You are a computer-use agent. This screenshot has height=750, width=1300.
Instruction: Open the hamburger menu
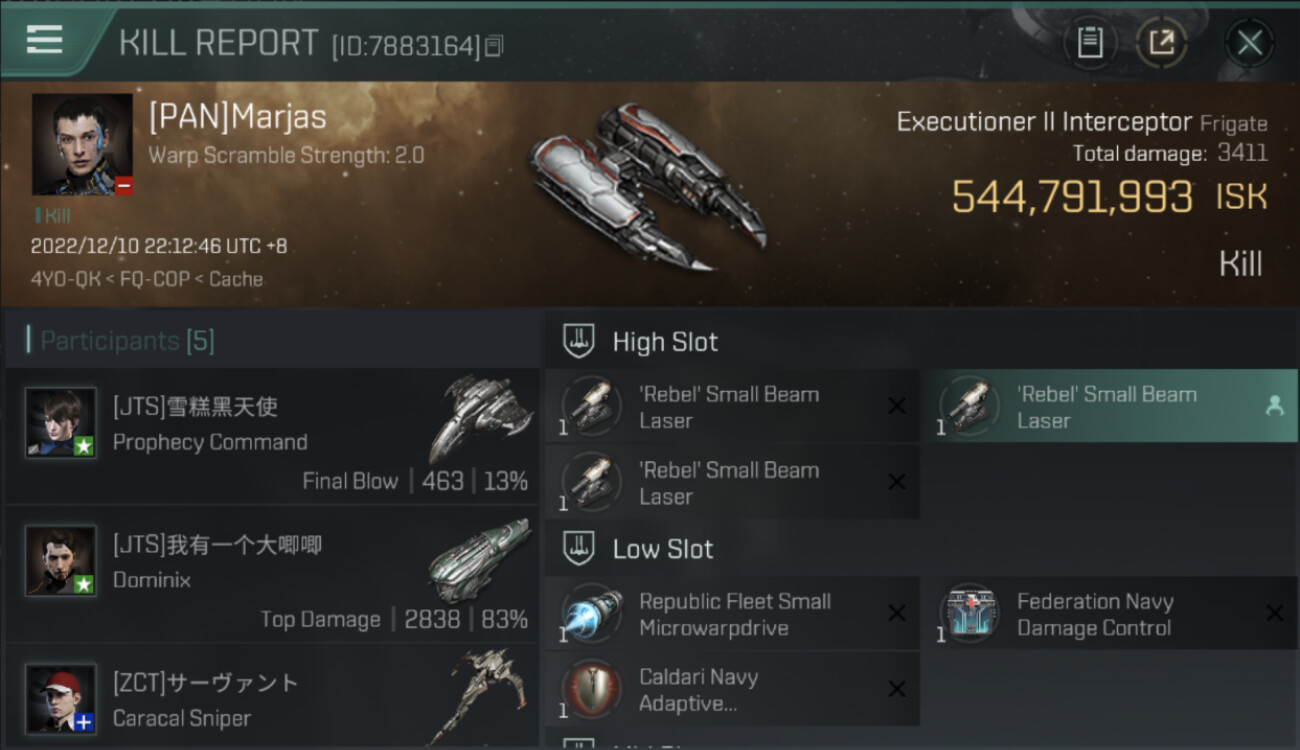coord(44,40)
